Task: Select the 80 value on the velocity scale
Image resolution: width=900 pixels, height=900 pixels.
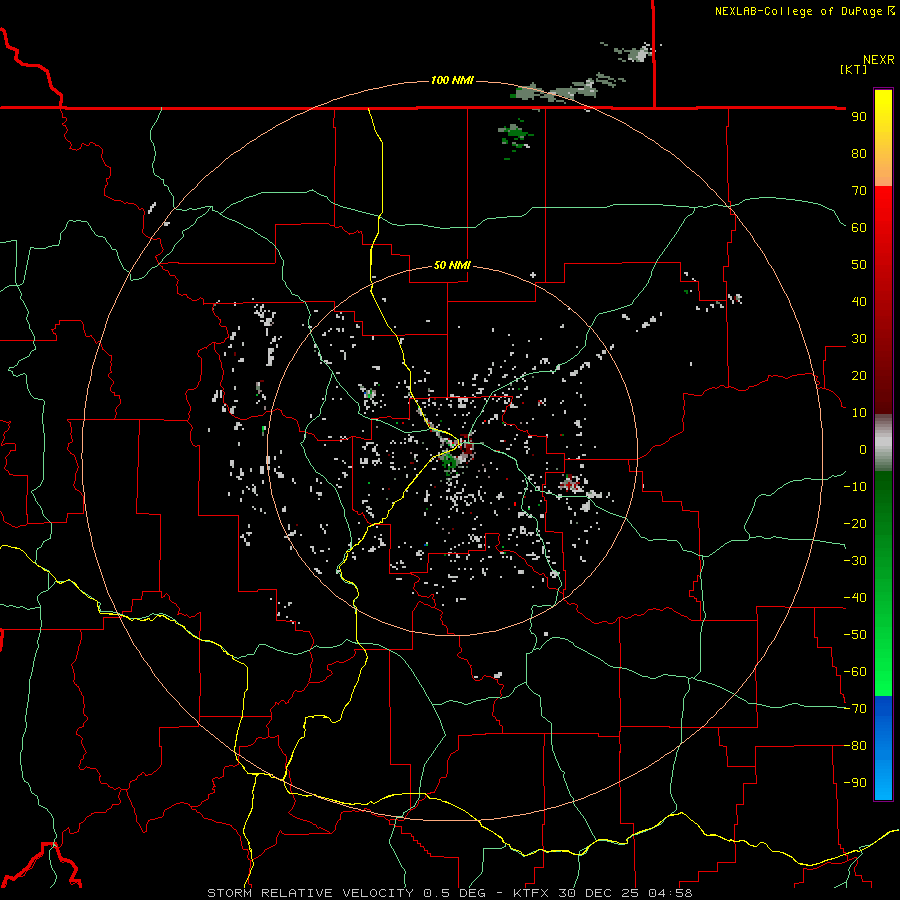Action: point(859,154)
